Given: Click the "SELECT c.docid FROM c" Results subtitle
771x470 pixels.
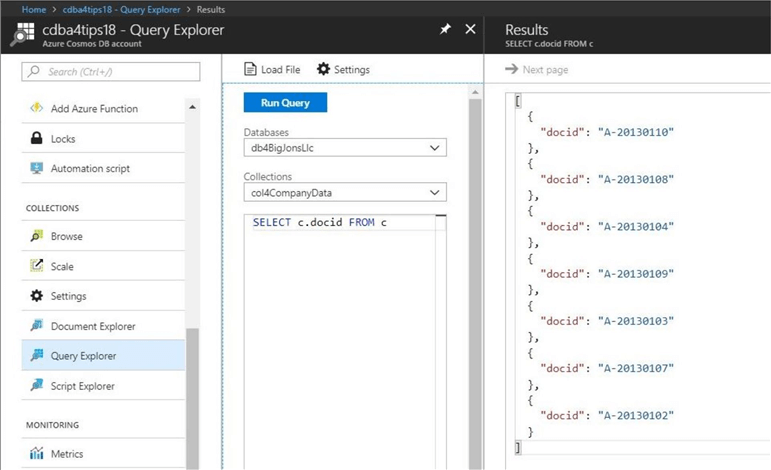Looking at the screenshot, I should [x=549, y=44].
